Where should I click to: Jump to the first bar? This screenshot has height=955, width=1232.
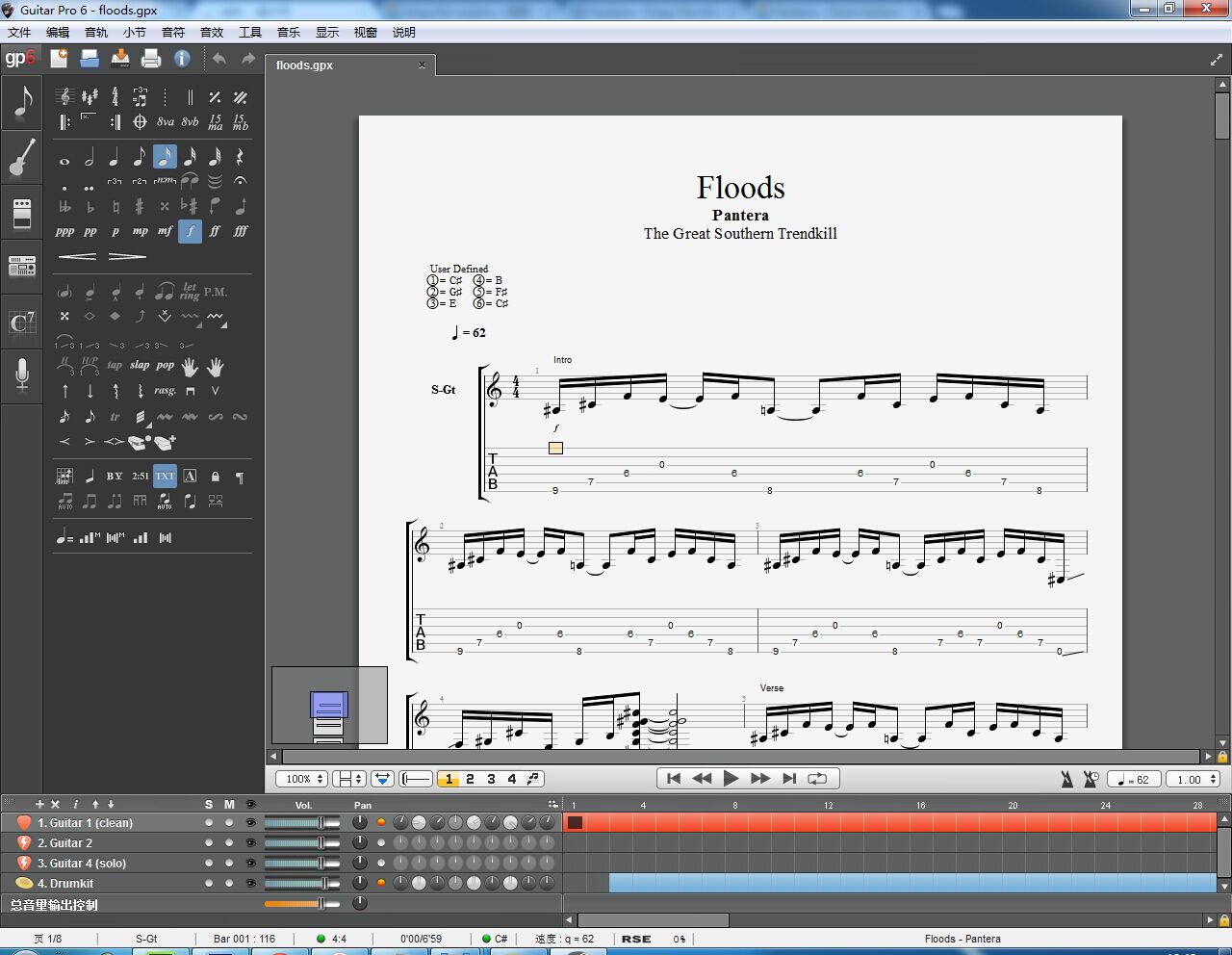[674, 778]
